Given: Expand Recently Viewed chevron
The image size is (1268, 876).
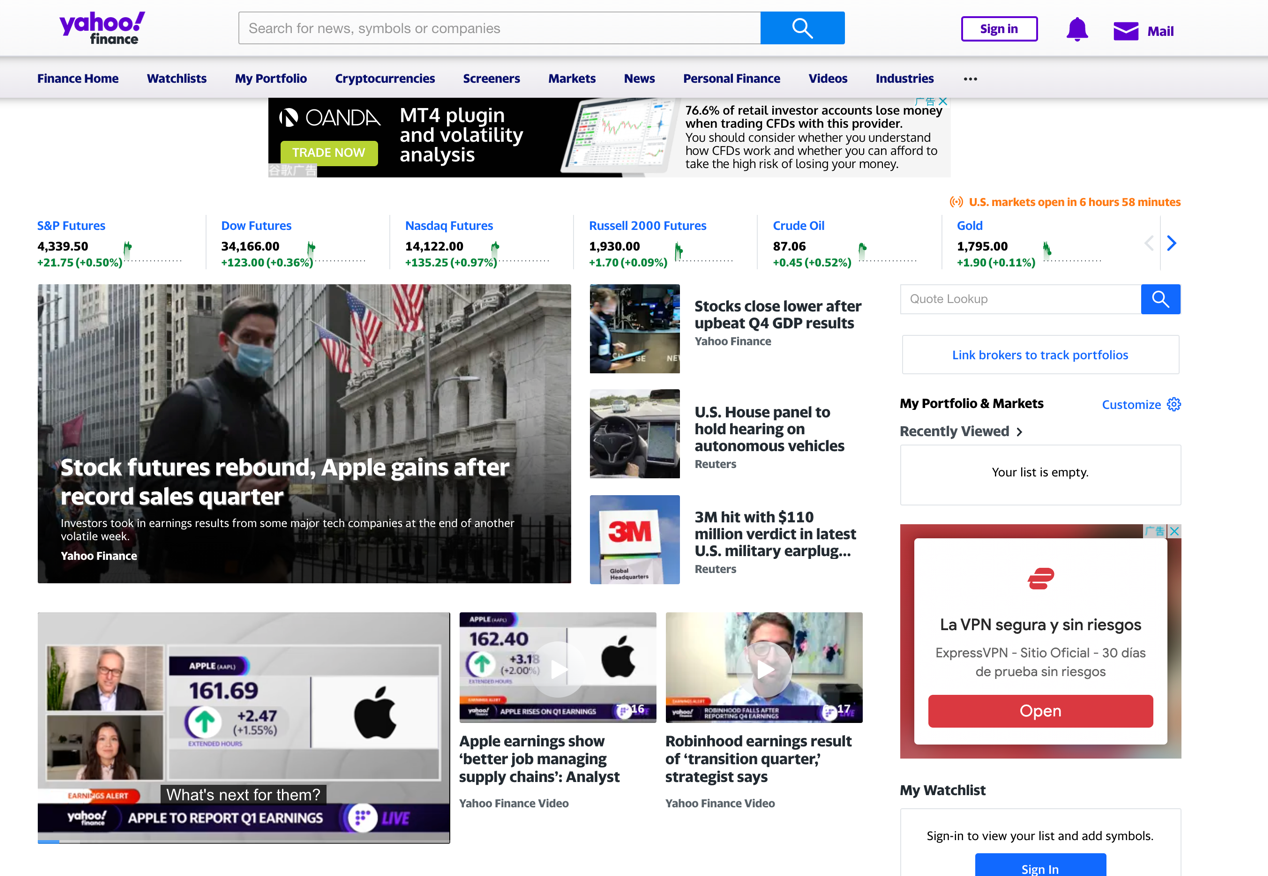Looking at the screenshot, I should click(1019, 432).
